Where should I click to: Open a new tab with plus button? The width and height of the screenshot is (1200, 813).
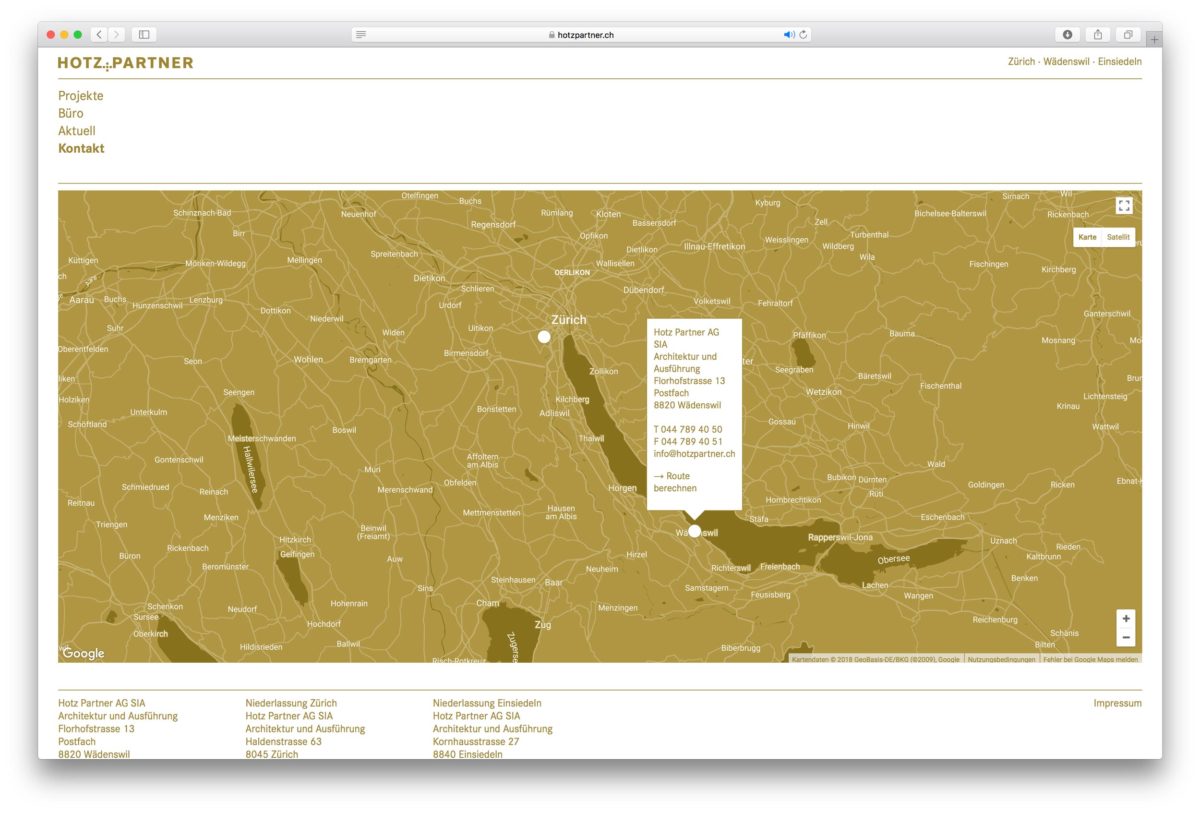pyautogui.click(x=1154, y=39)
